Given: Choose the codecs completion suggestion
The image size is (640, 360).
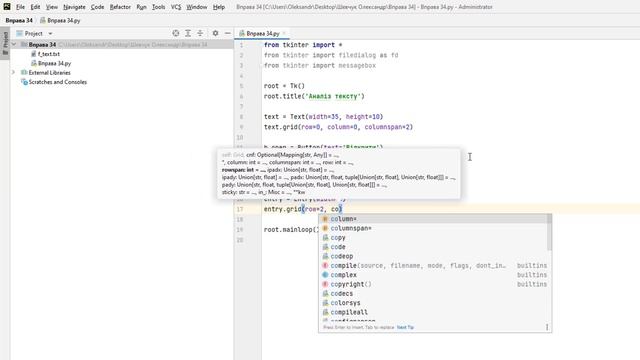Looking at the screenshot, I should (433, 294).
